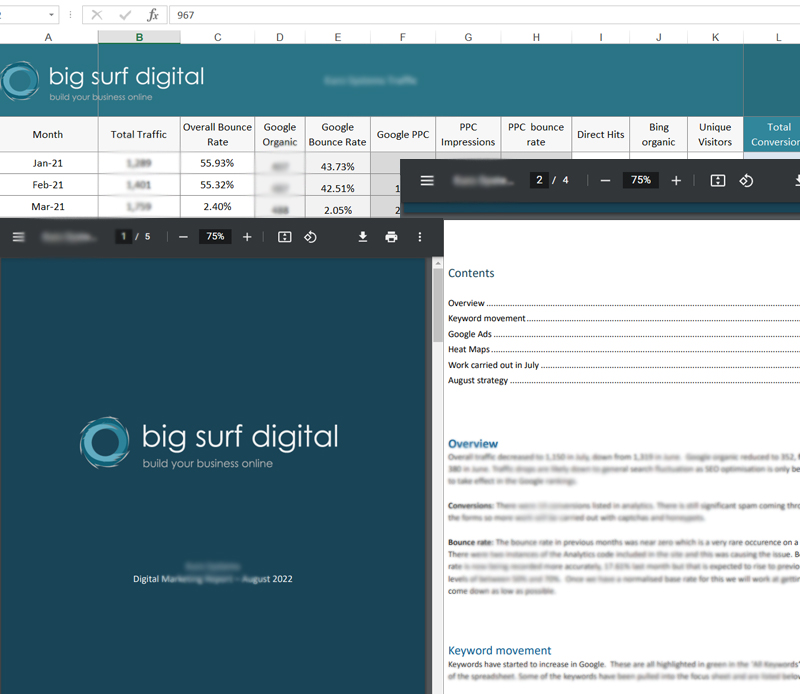
Task: Select column C header
Action: pyautogui.click(x=217, y=37)
